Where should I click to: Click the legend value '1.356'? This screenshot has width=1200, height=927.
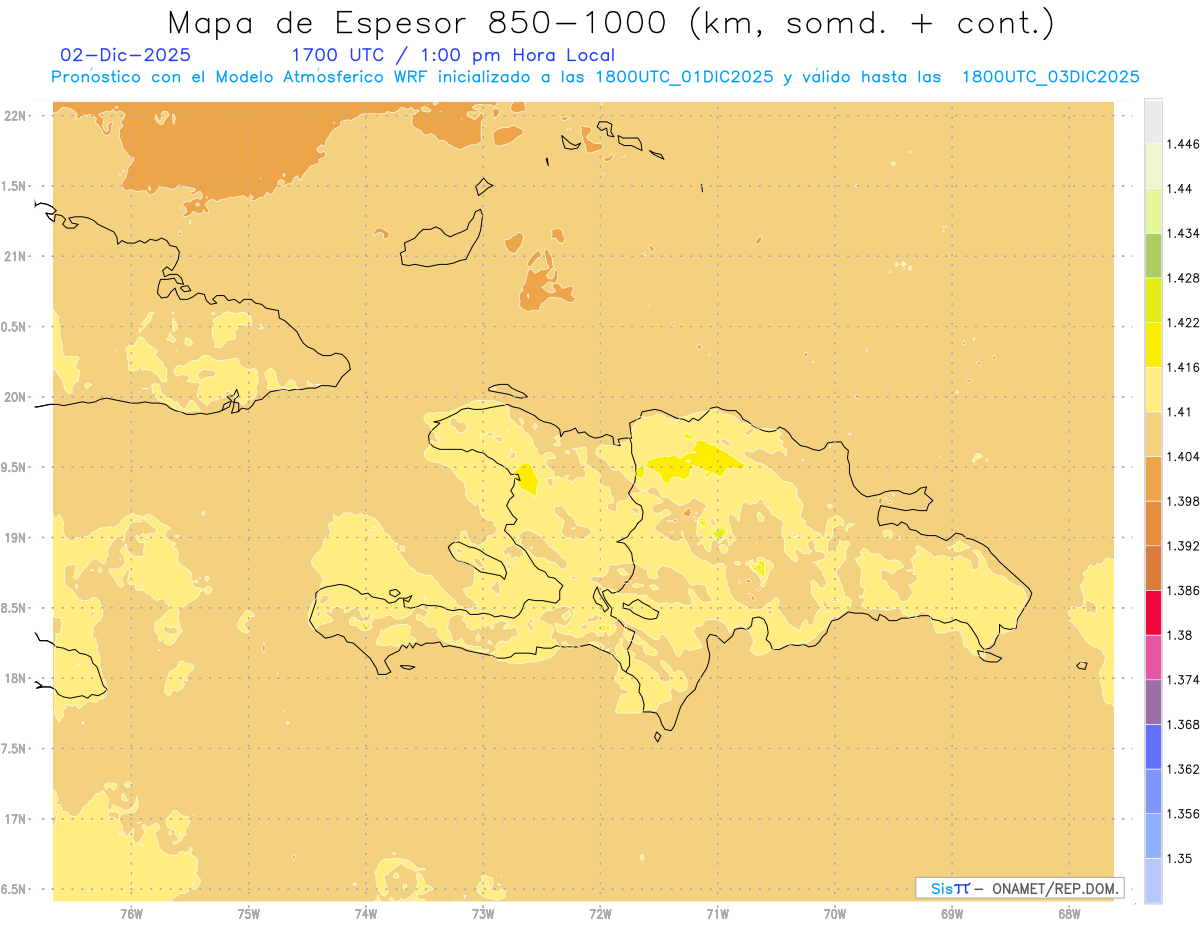click(x=1182, y=814)
